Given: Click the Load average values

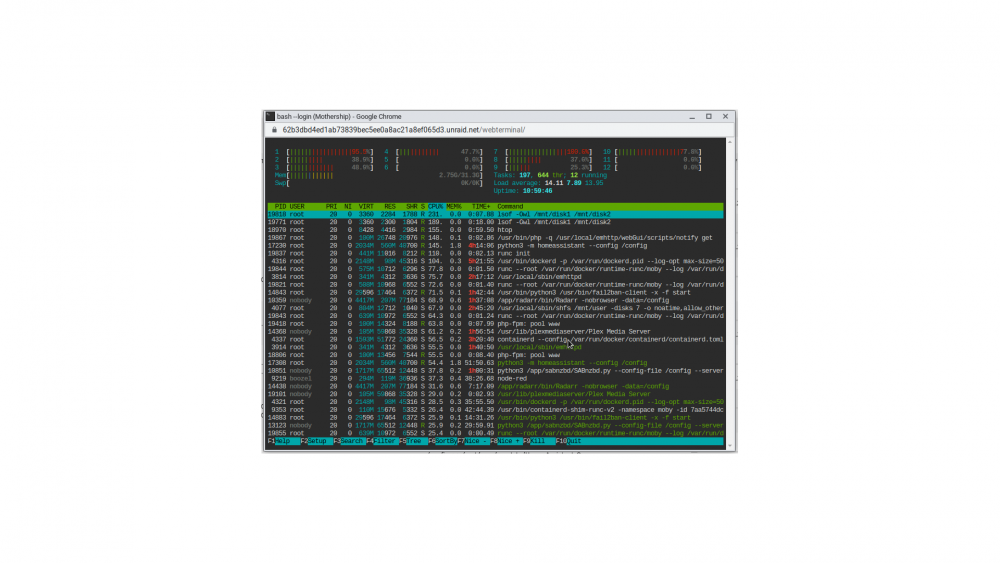Looking at the screenshot, I should [x=574, y=183].
